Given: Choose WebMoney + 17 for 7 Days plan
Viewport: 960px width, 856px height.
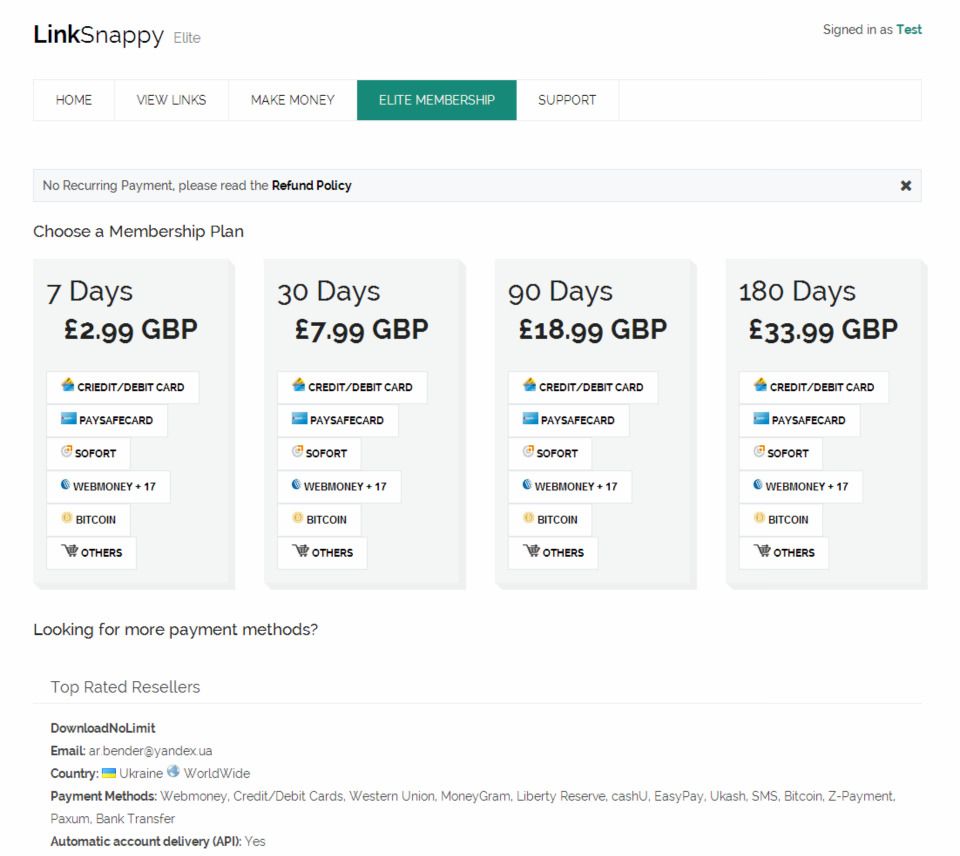Looking at the screenshot, I should click(108, 487).
